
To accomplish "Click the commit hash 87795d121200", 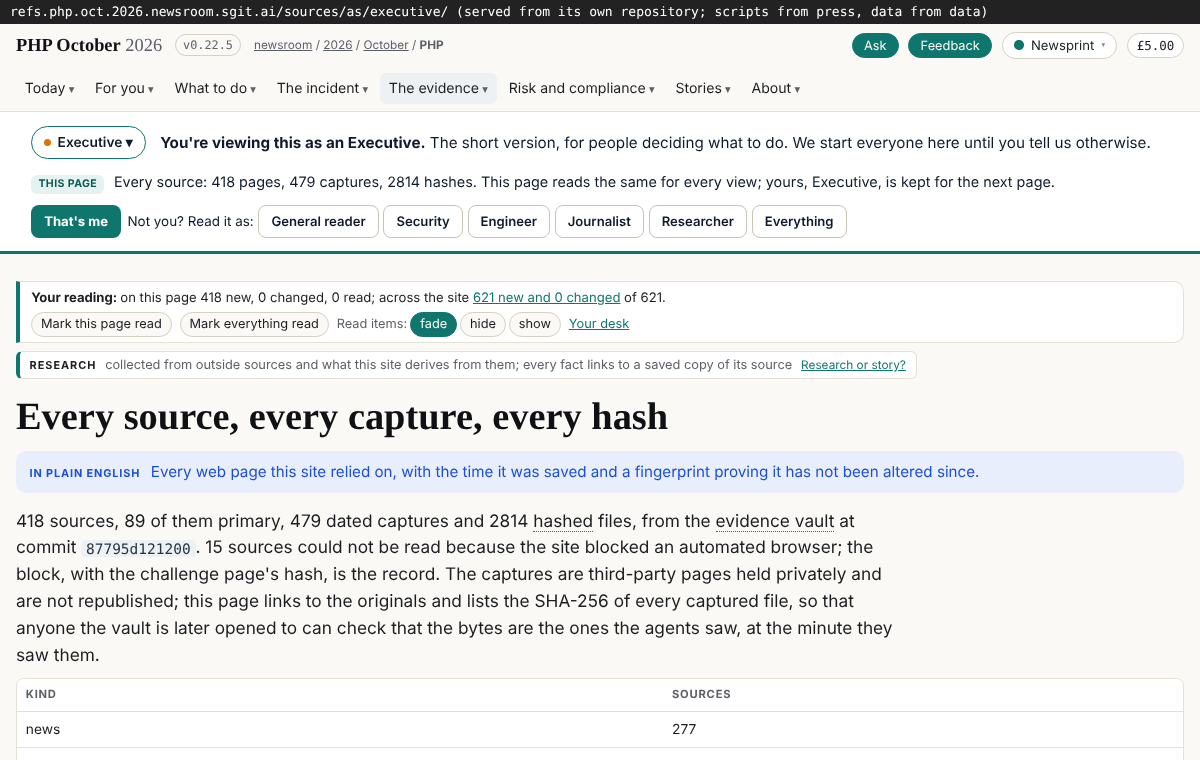I will (x=138, y=549).
